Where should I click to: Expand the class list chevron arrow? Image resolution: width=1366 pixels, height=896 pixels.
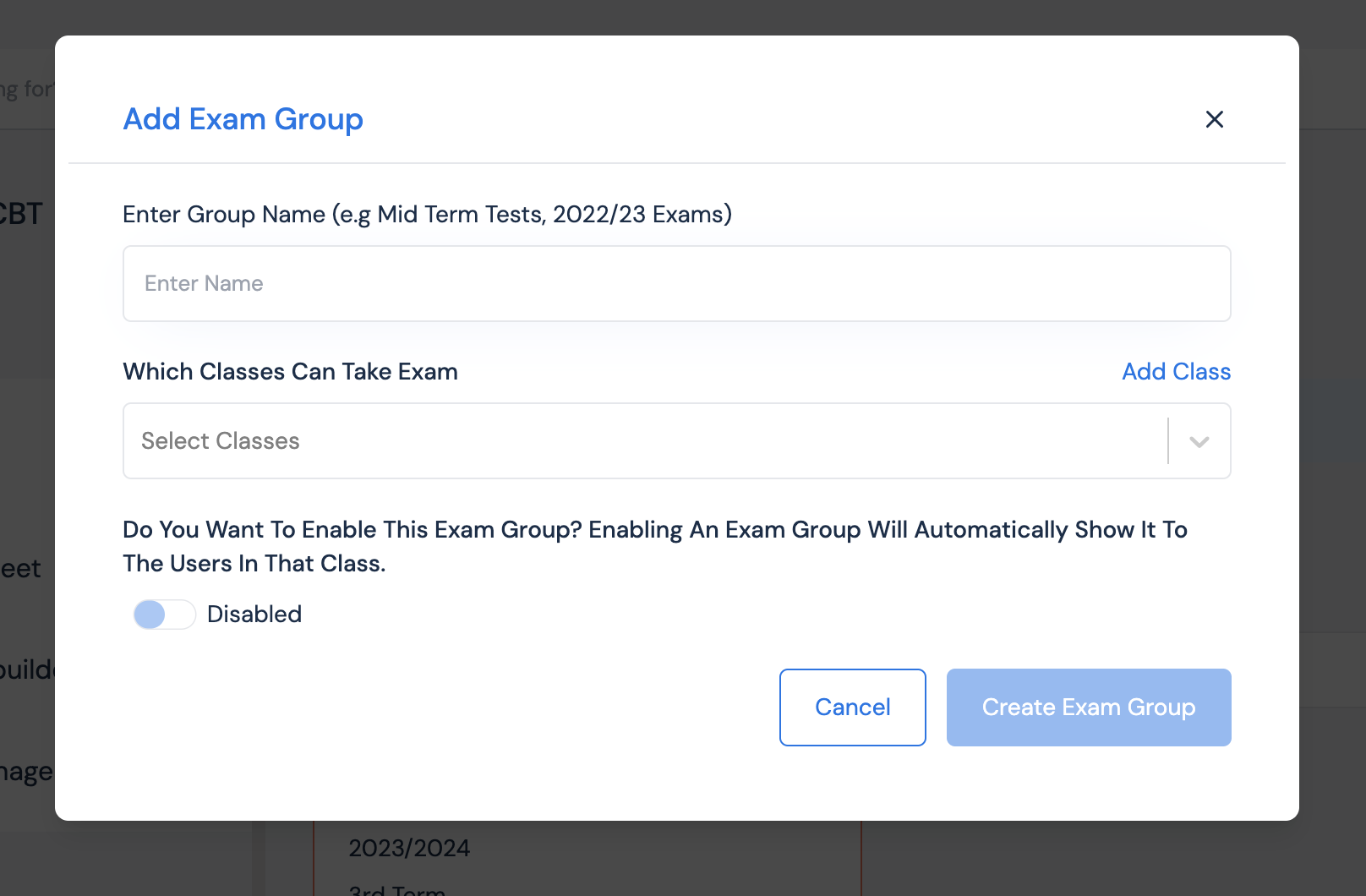pyautogui.click(x=1199, y=441)
